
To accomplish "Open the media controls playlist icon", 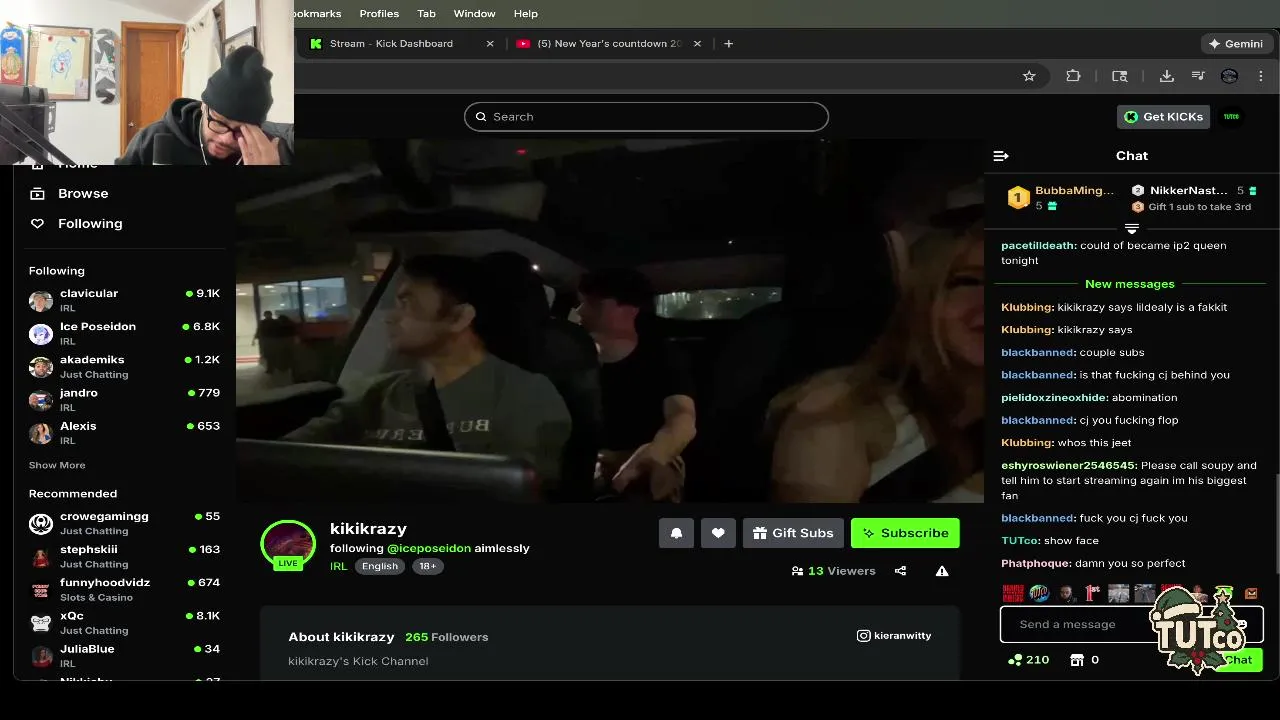I will point(1198,76).
